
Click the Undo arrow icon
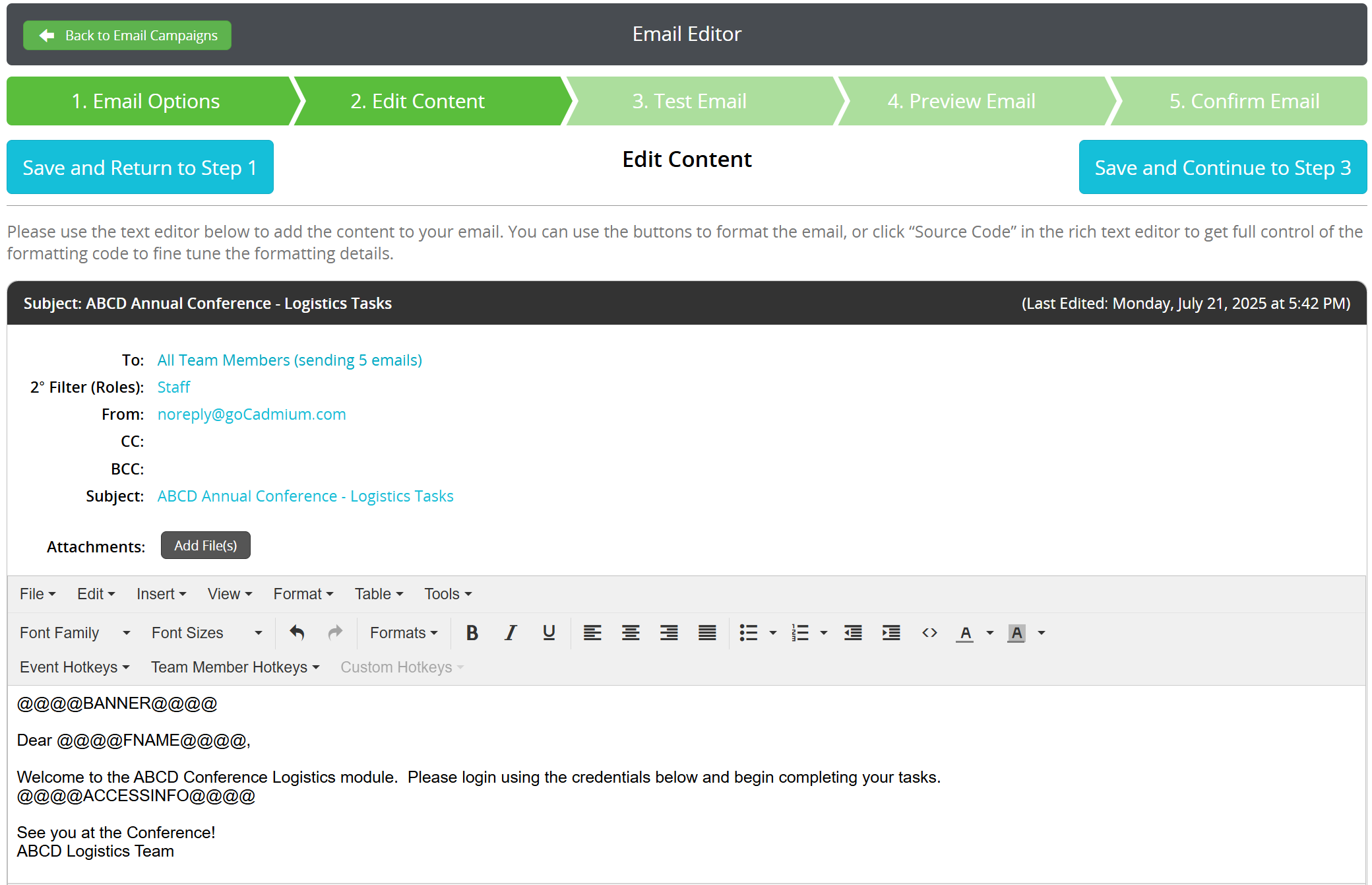297,633
